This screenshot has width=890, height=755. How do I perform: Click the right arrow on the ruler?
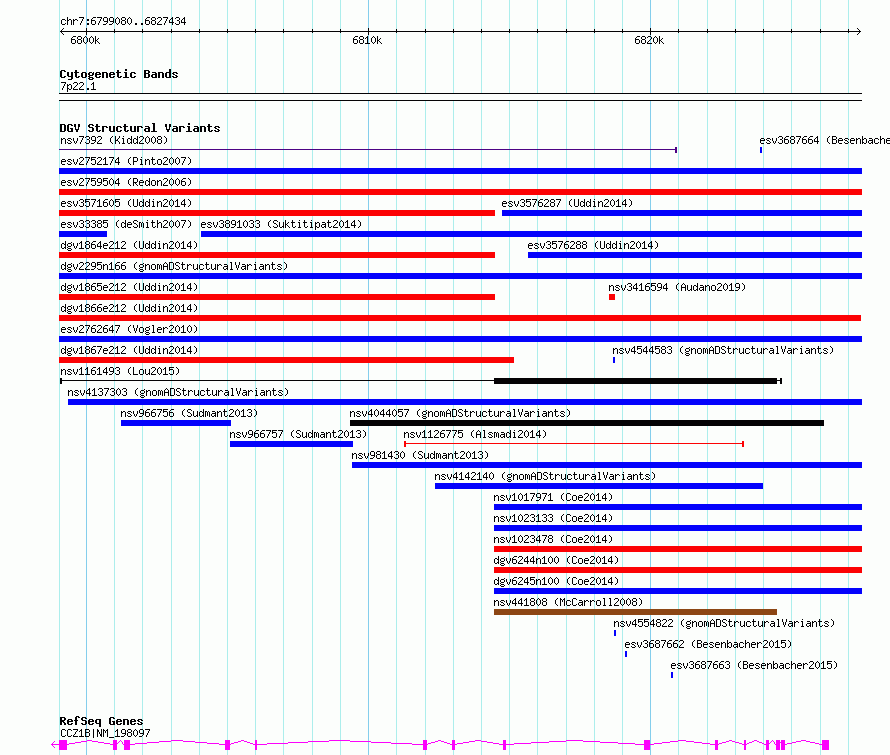tap(858, 32)
